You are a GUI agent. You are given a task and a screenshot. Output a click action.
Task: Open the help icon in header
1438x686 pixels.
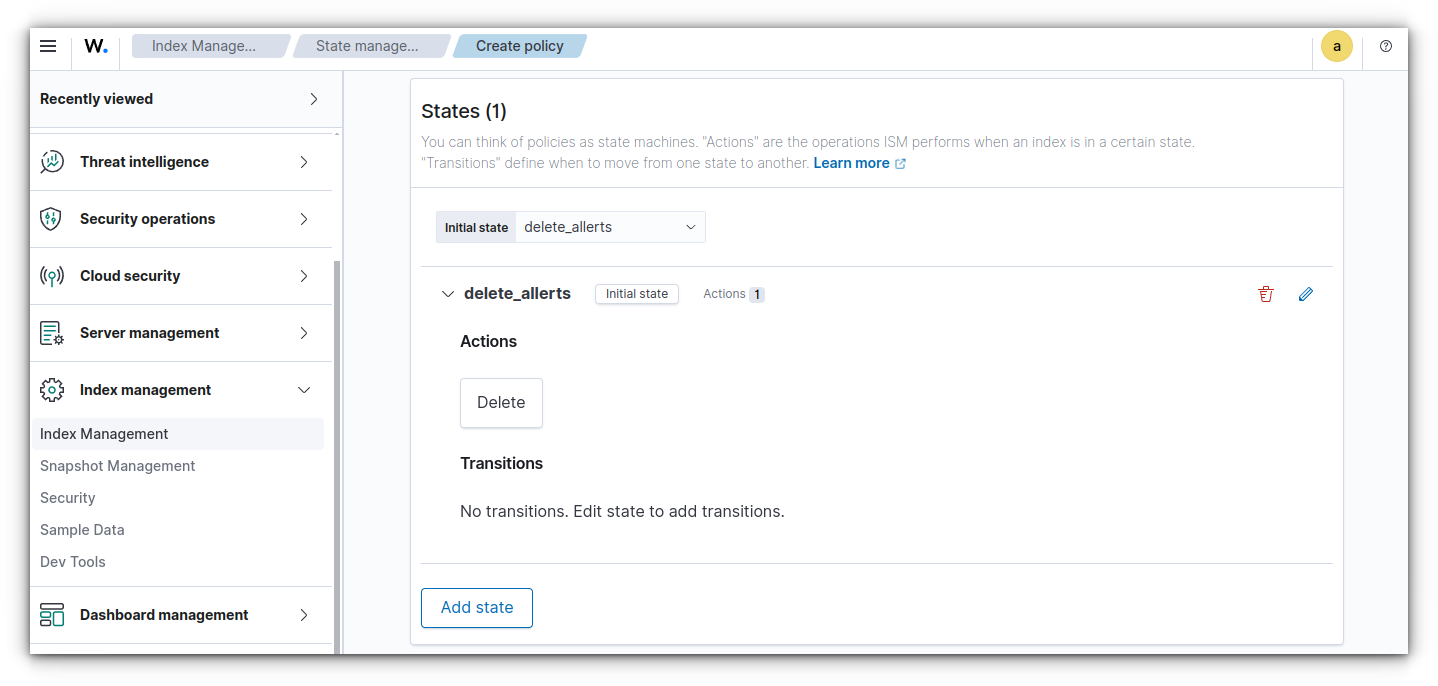1386,46
